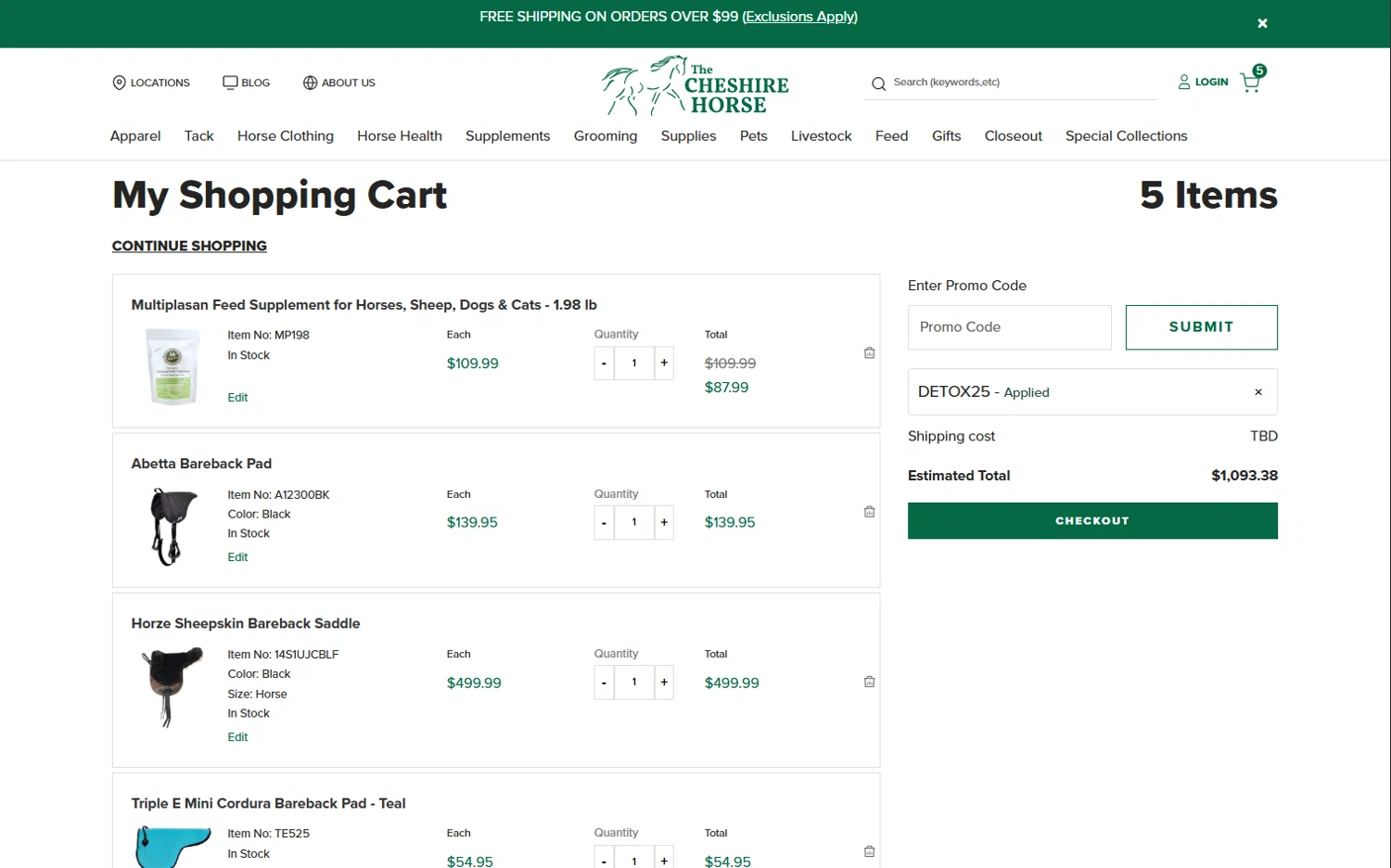Remove Multiplasan item with trash icon
Image resolution: width=1391 pixels, height=868 pixels.
(869, 352)
